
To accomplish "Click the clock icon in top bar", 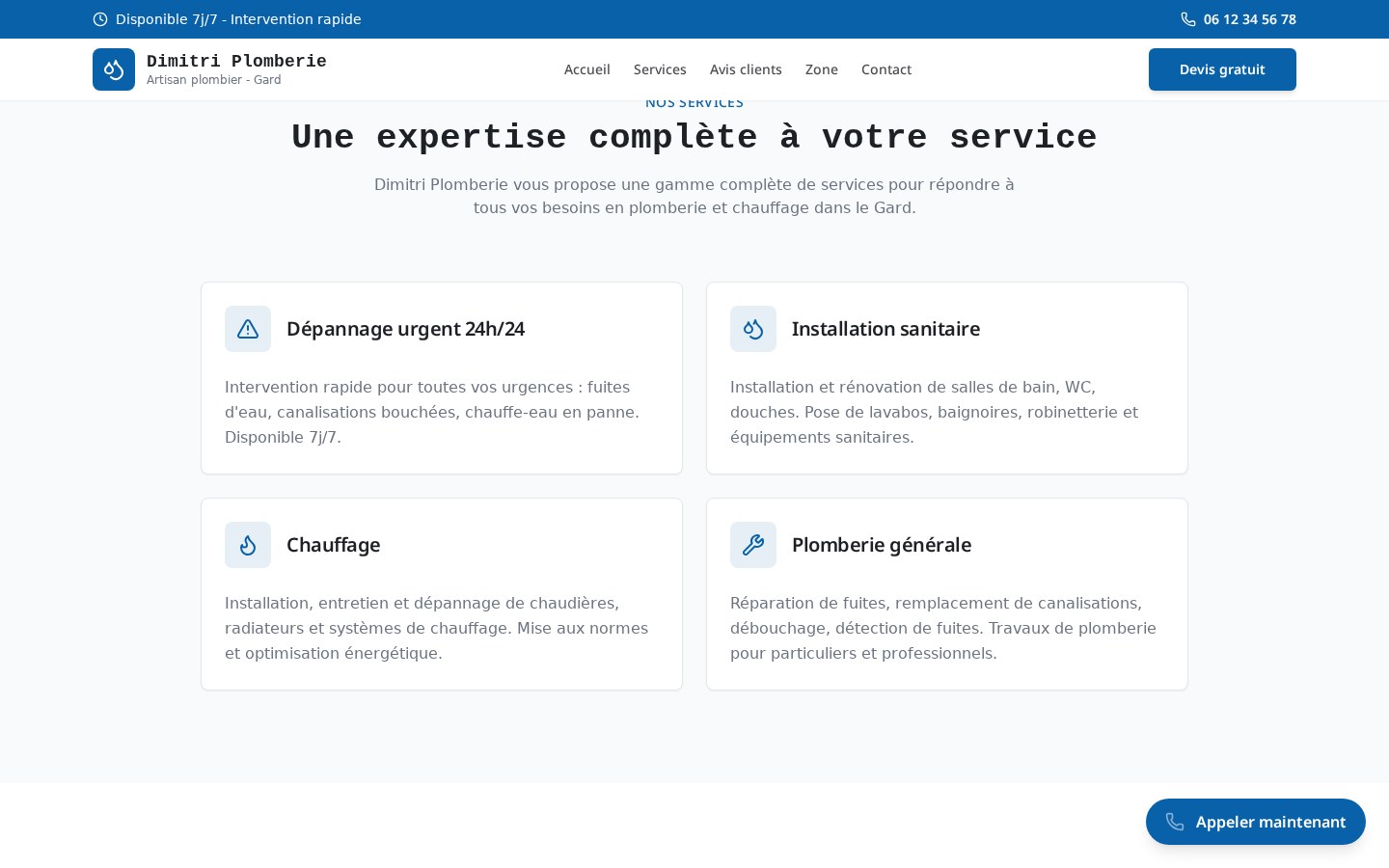I will tap(100, 19).
